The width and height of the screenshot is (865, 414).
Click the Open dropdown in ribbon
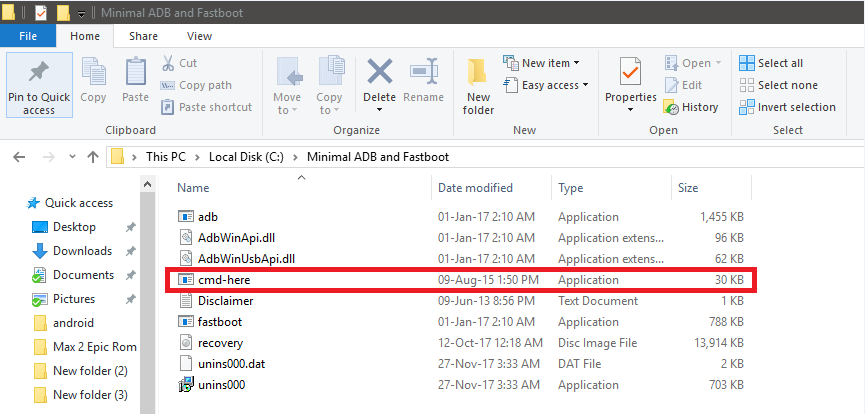pos(693,63)
